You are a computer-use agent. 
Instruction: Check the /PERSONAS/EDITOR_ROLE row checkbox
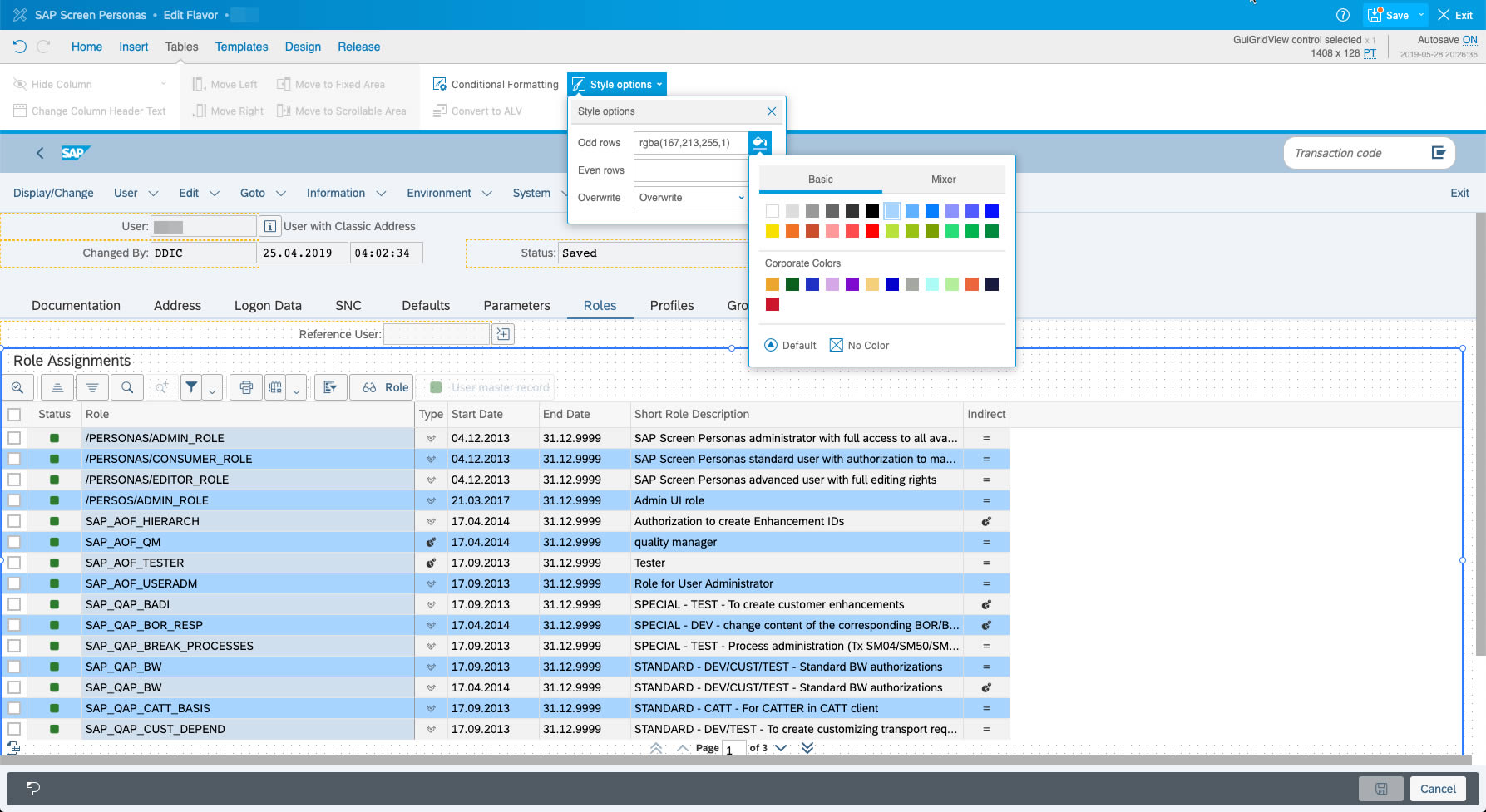[14, 480]
